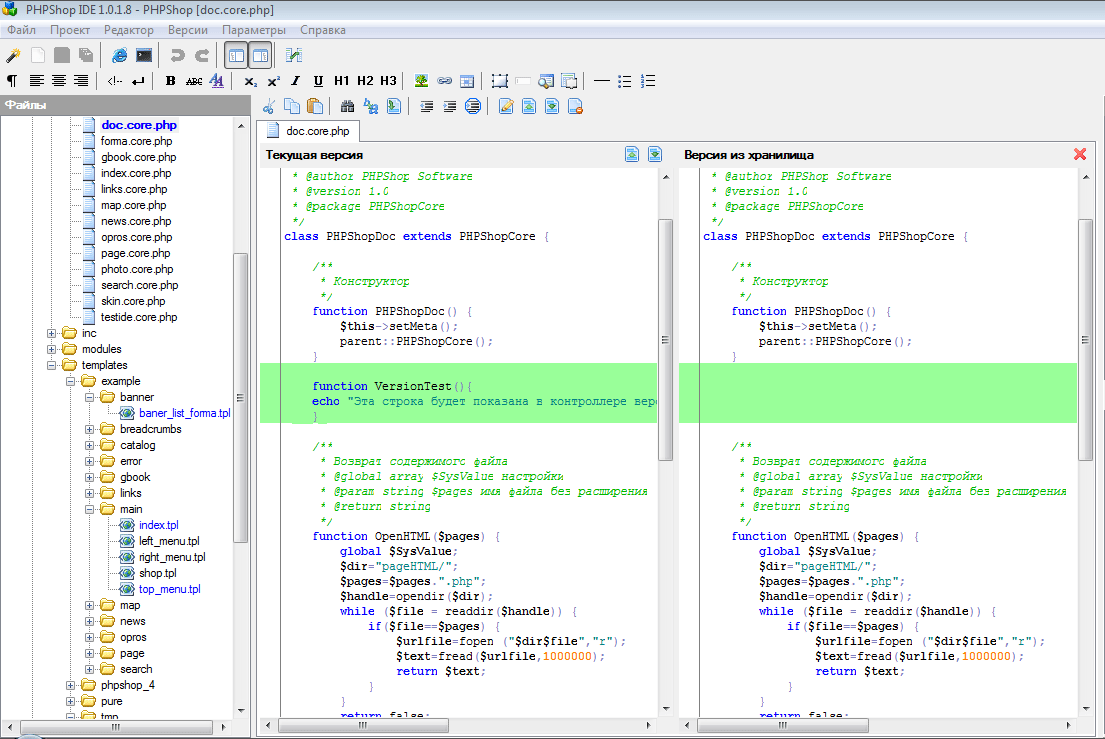Viewport: 1105px width, 739px height.
Task: Collapse the banner folder
Action: [89, 397]
